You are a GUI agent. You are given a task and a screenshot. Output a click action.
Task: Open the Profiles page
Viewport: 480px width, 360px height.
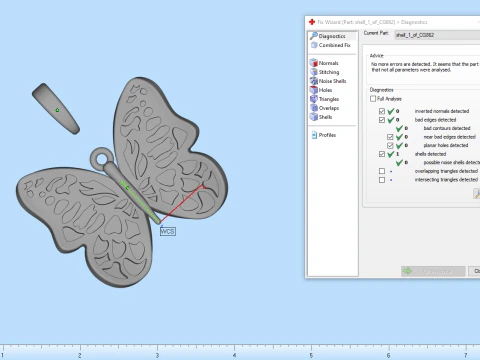coord(323,135)
